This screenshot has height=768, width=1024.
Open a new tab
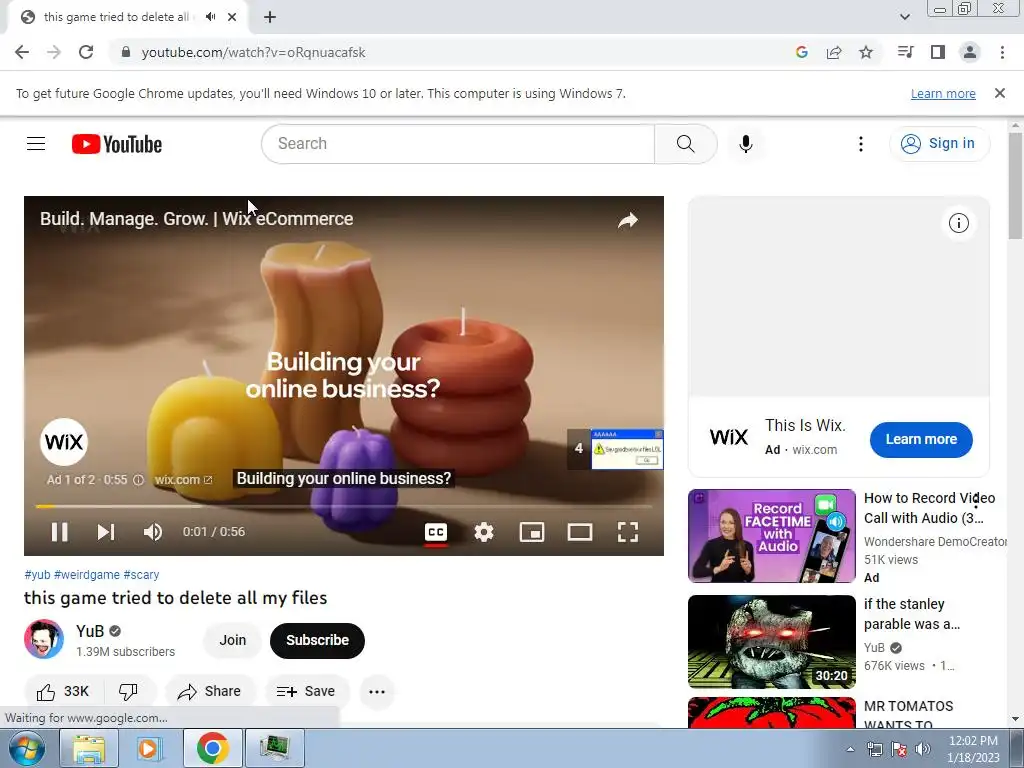coord(270,18)
